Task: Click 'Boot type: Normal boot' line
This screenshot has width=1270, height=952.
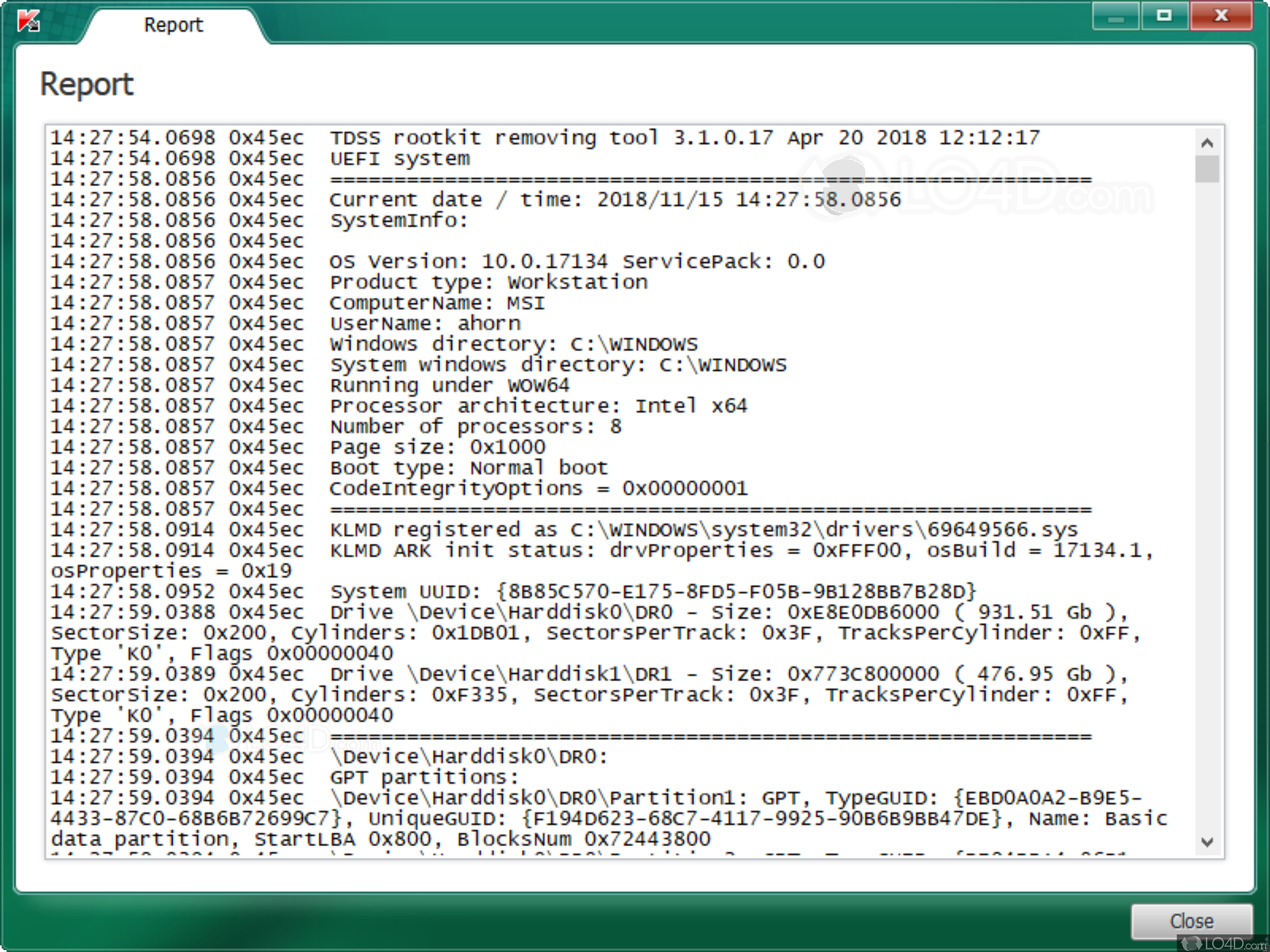Action: [329, 468]
